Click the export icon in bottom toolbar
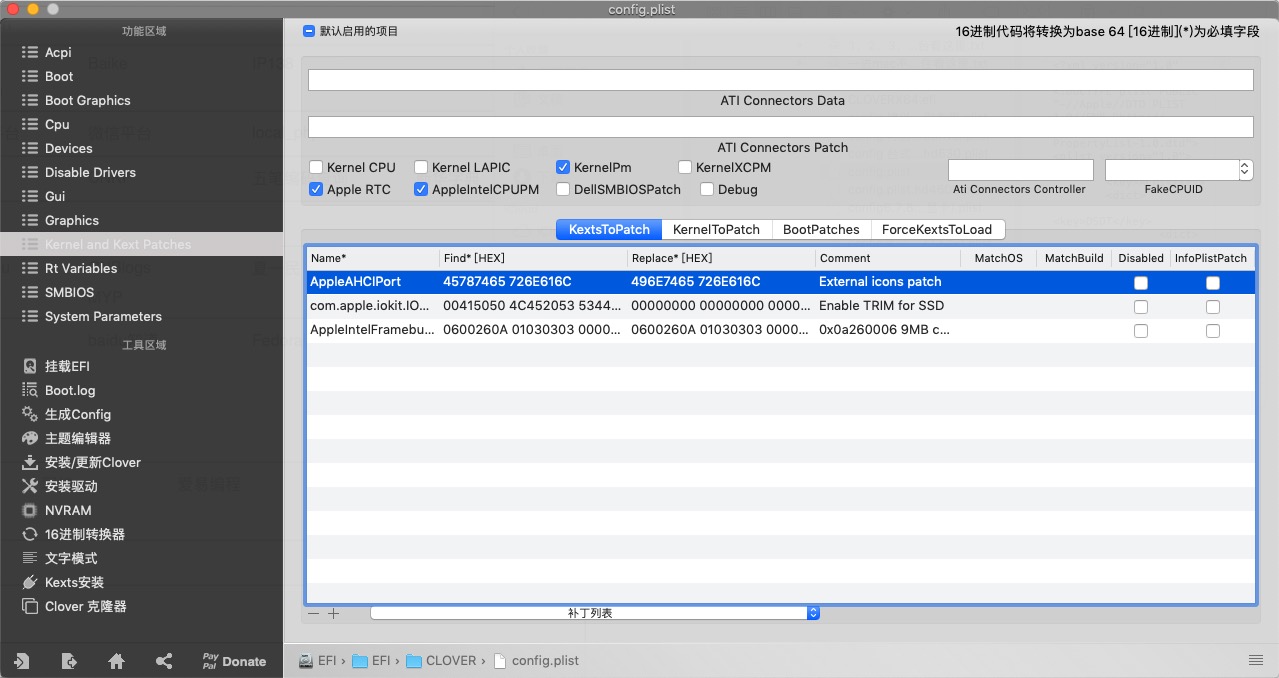 pyautogui.click(x=69, y=661)
